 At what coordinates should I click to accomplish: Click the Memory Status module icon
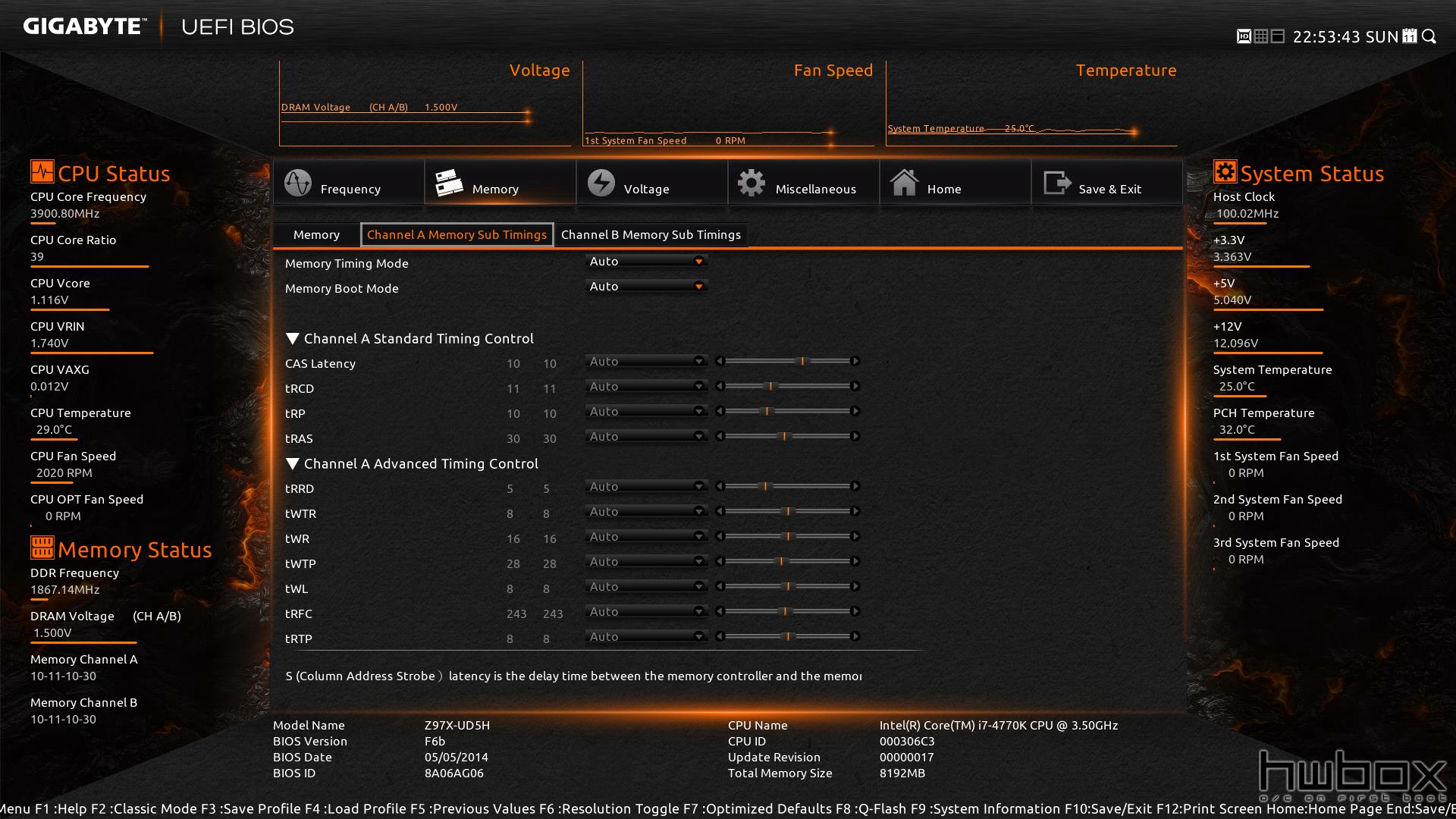coord(42,547)
